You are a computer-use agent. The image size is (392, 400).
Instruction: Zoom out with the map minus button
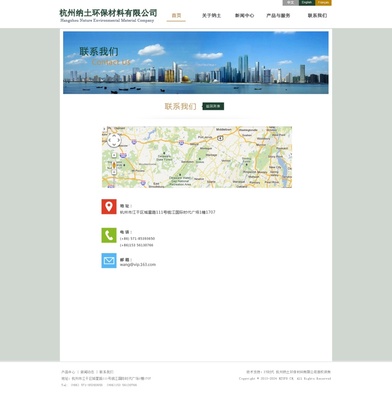click(x=114, y=172)
